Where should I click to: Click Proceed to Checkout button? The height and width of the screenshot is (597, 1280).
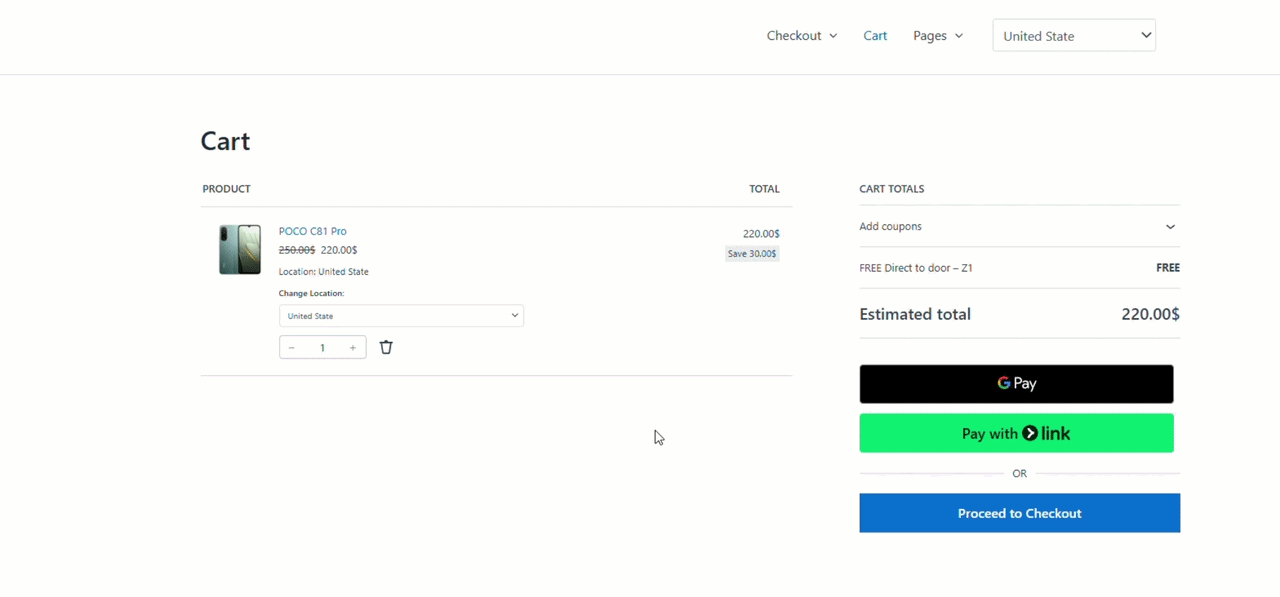click(x=1019, y=513)
